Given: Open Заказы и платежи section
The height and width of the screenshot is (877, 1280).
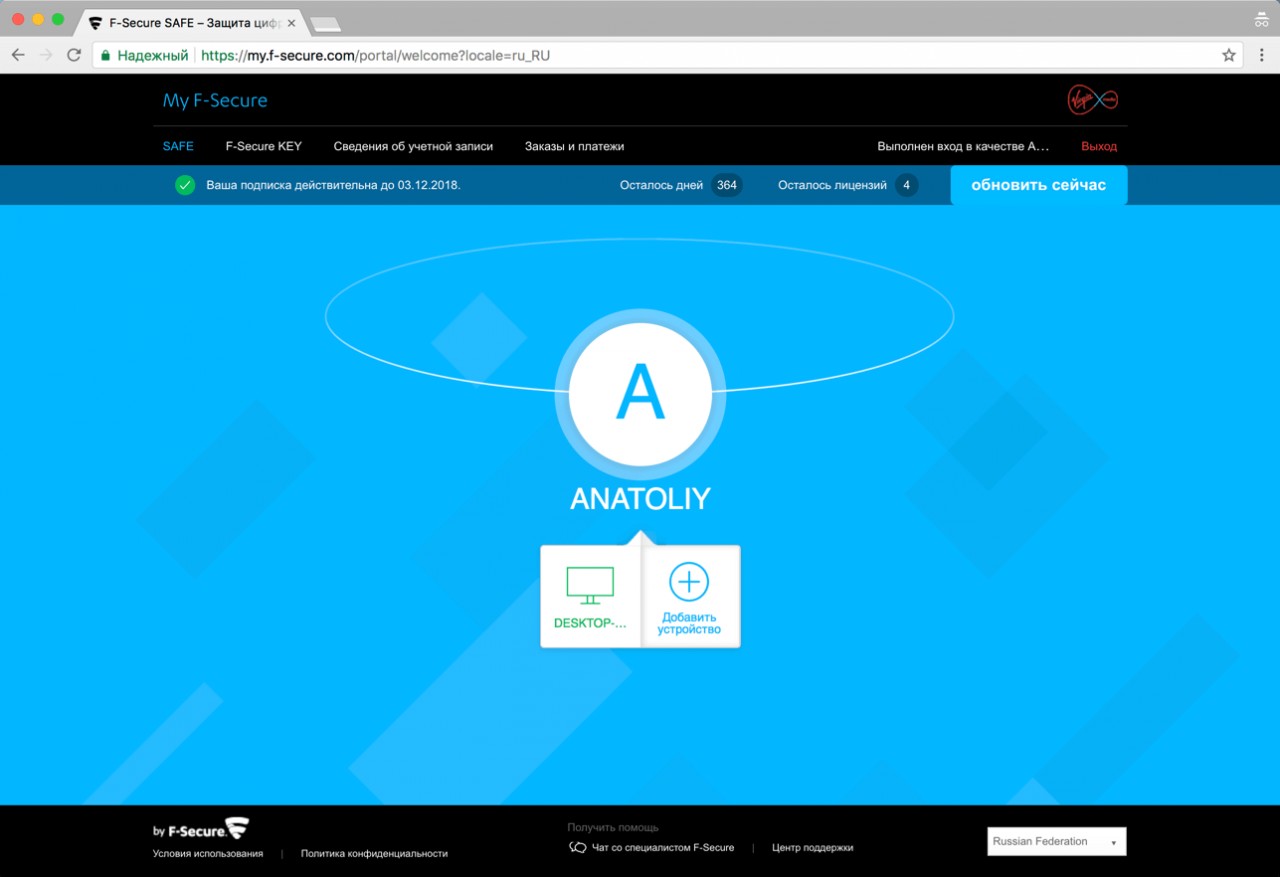Looking at the screenshot, I should point(574,146).
